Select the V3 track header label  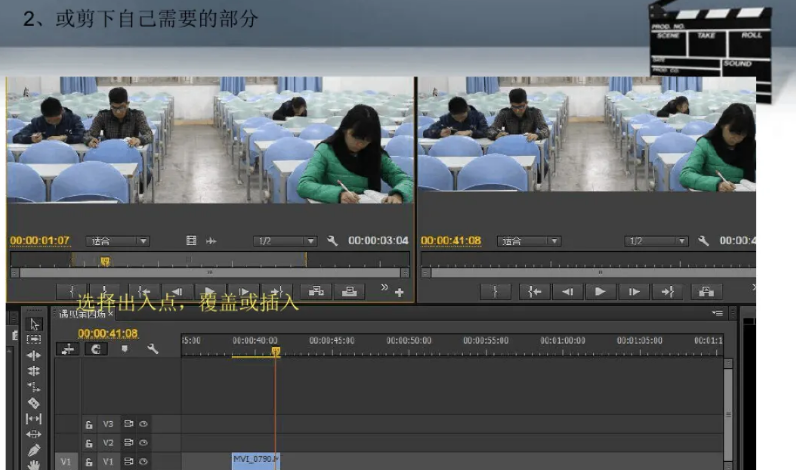pos(108,424)
